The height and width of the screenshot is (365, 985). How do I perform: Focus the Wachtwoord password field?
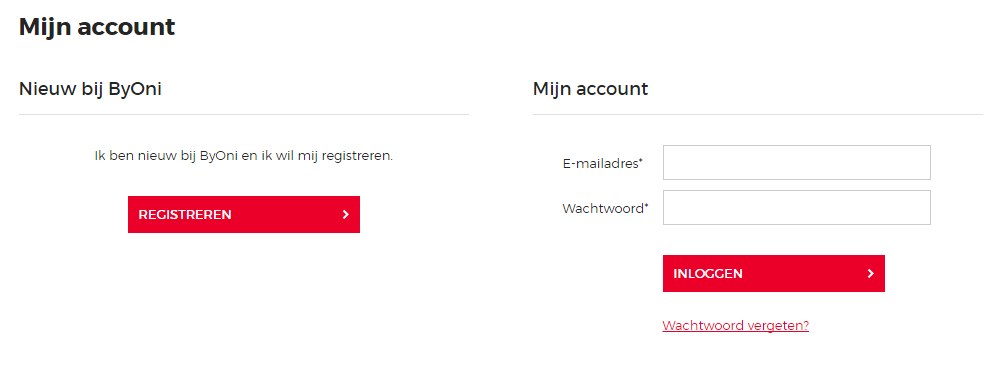click(x=797, y=207)
